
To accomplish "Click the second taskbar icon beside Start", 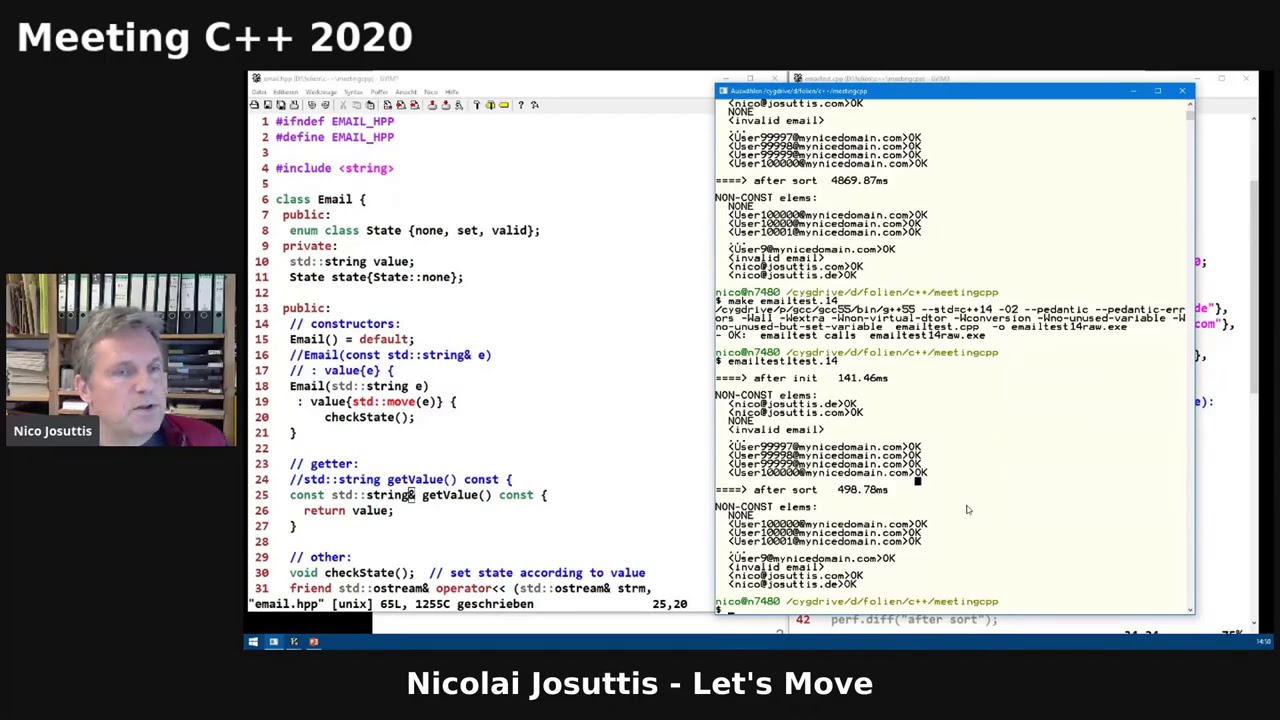I will [273, 642].
